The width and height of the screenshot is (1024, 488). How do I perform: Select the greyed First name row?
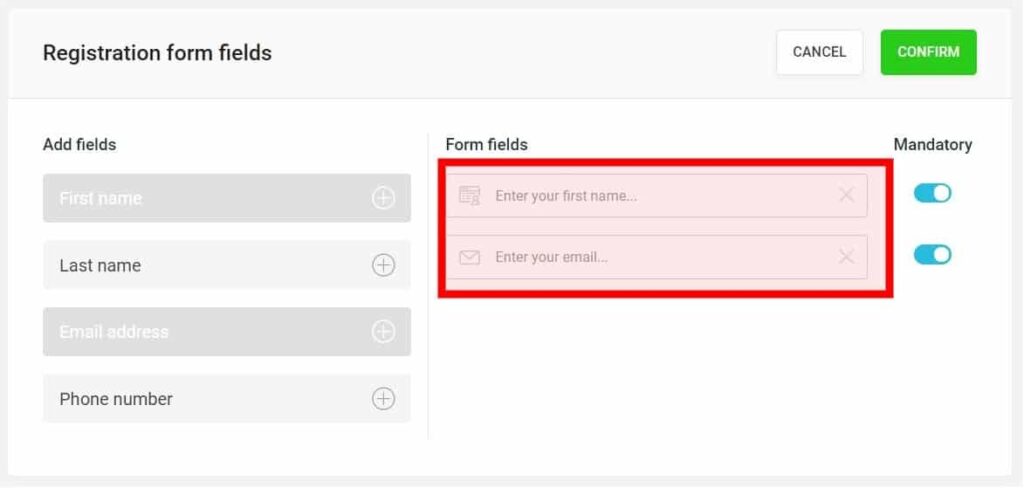pos(227,198)
